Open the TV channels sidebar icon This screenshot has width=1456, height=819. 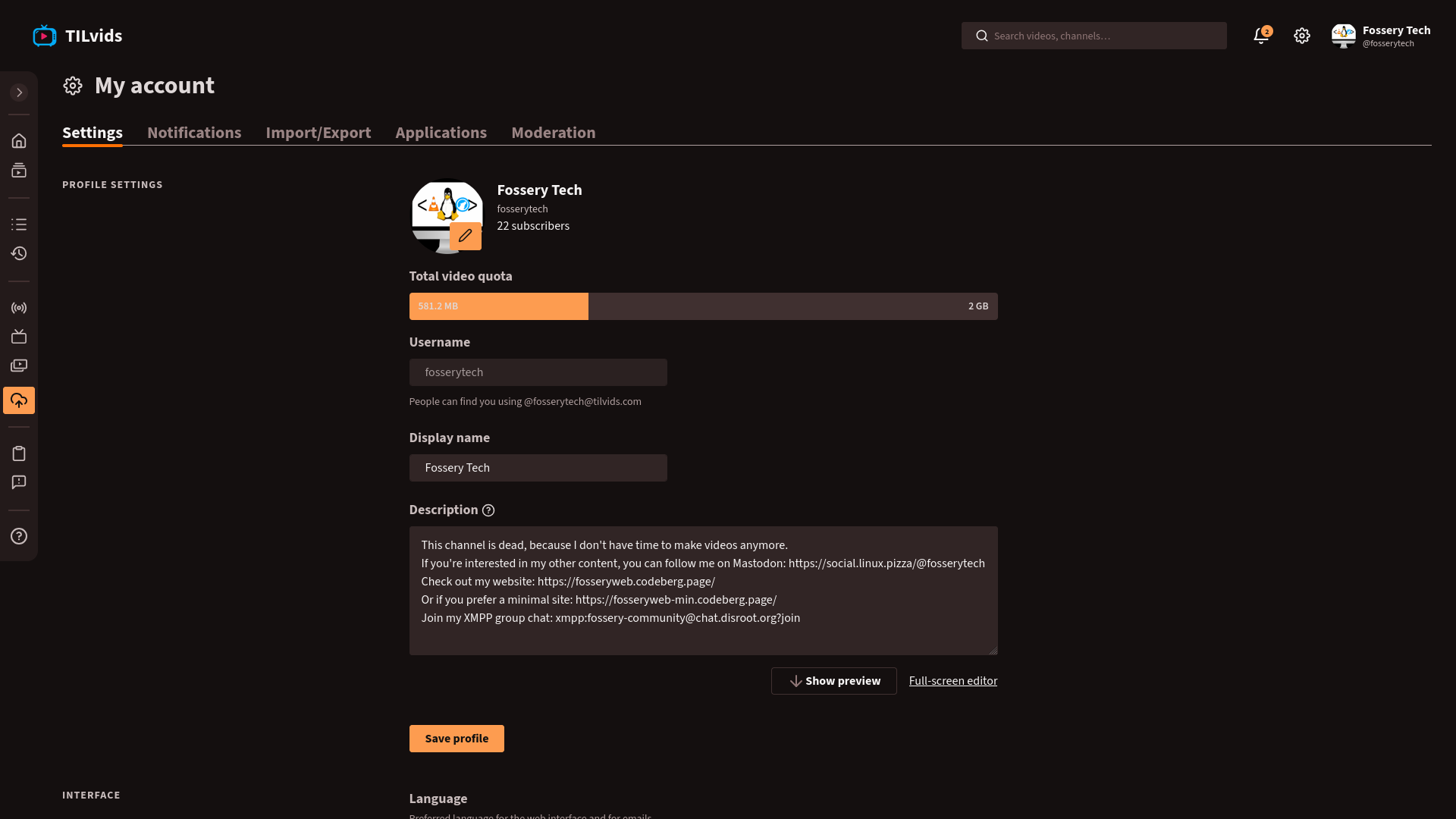coord(19,337)
